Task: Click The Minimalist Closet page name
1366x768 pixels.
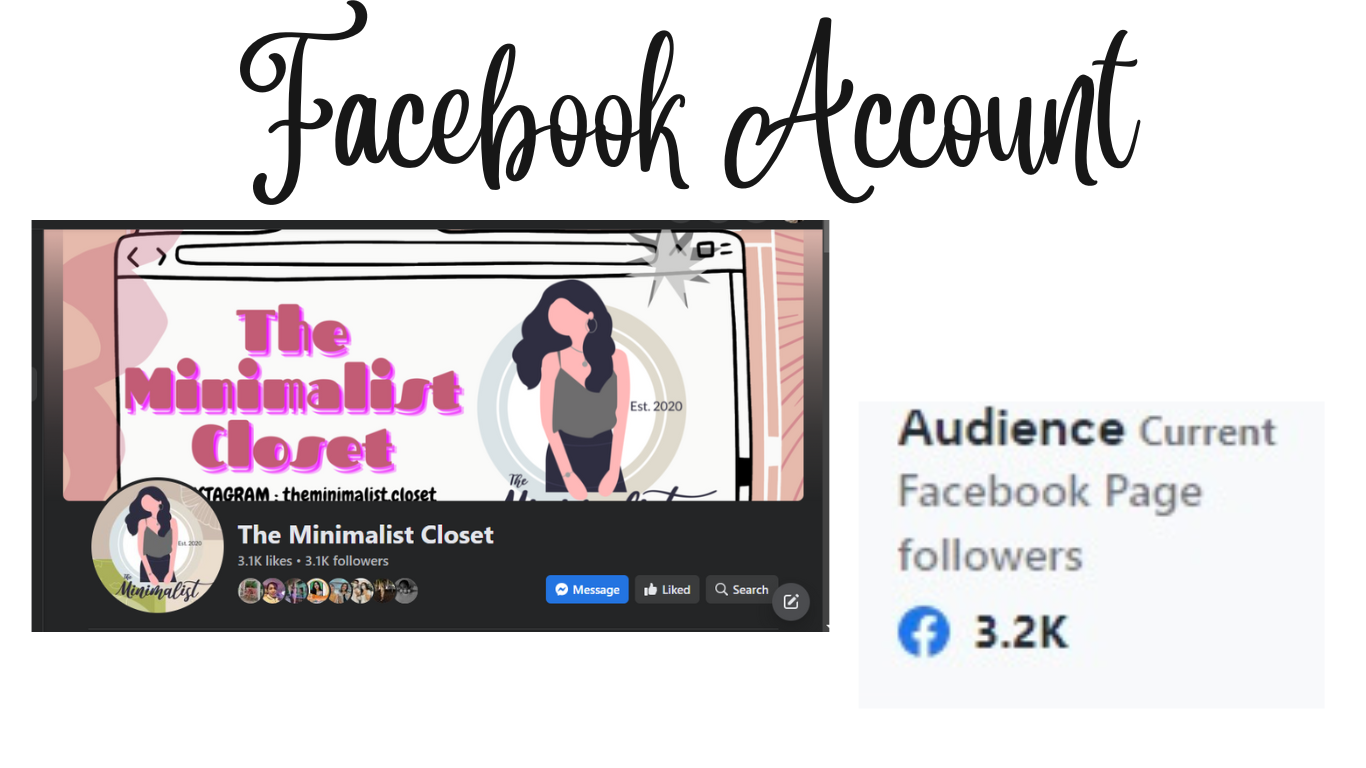Action: [x=366, y=534]
